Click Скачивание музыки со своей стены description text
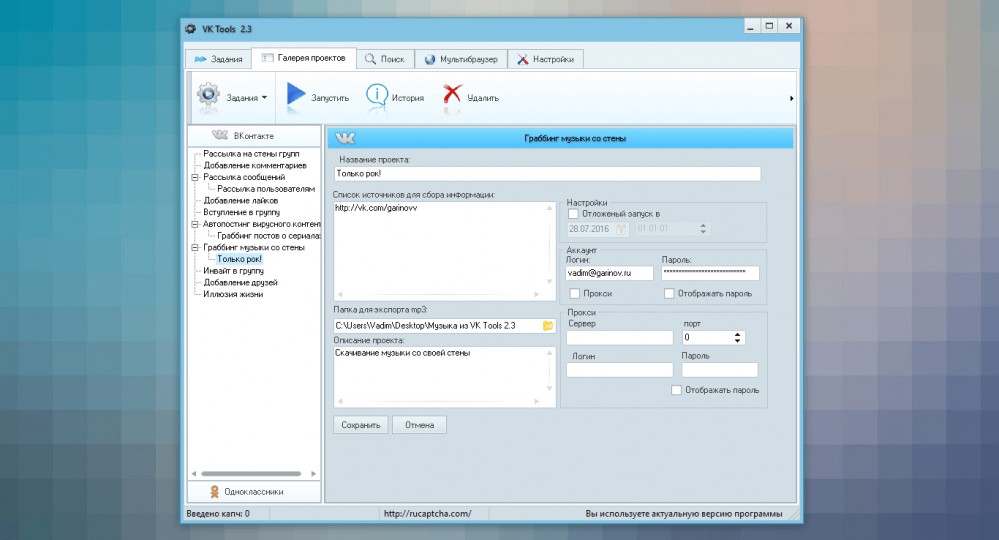The width and height of the screenshot is (999, 540). (x=403, y=353)
